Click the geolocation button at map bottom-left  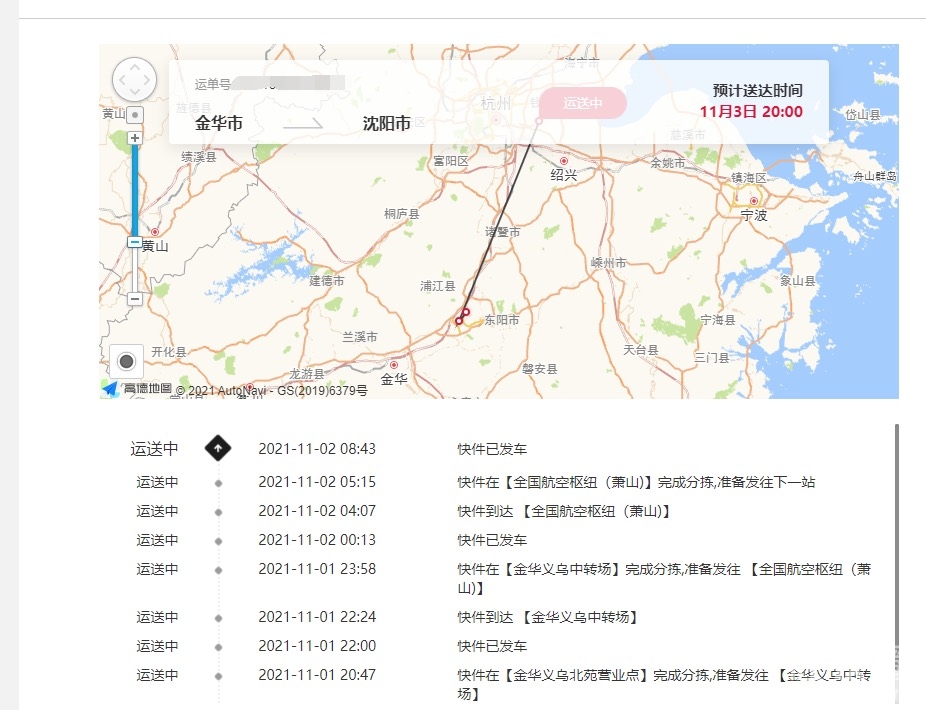pos(126,361)
